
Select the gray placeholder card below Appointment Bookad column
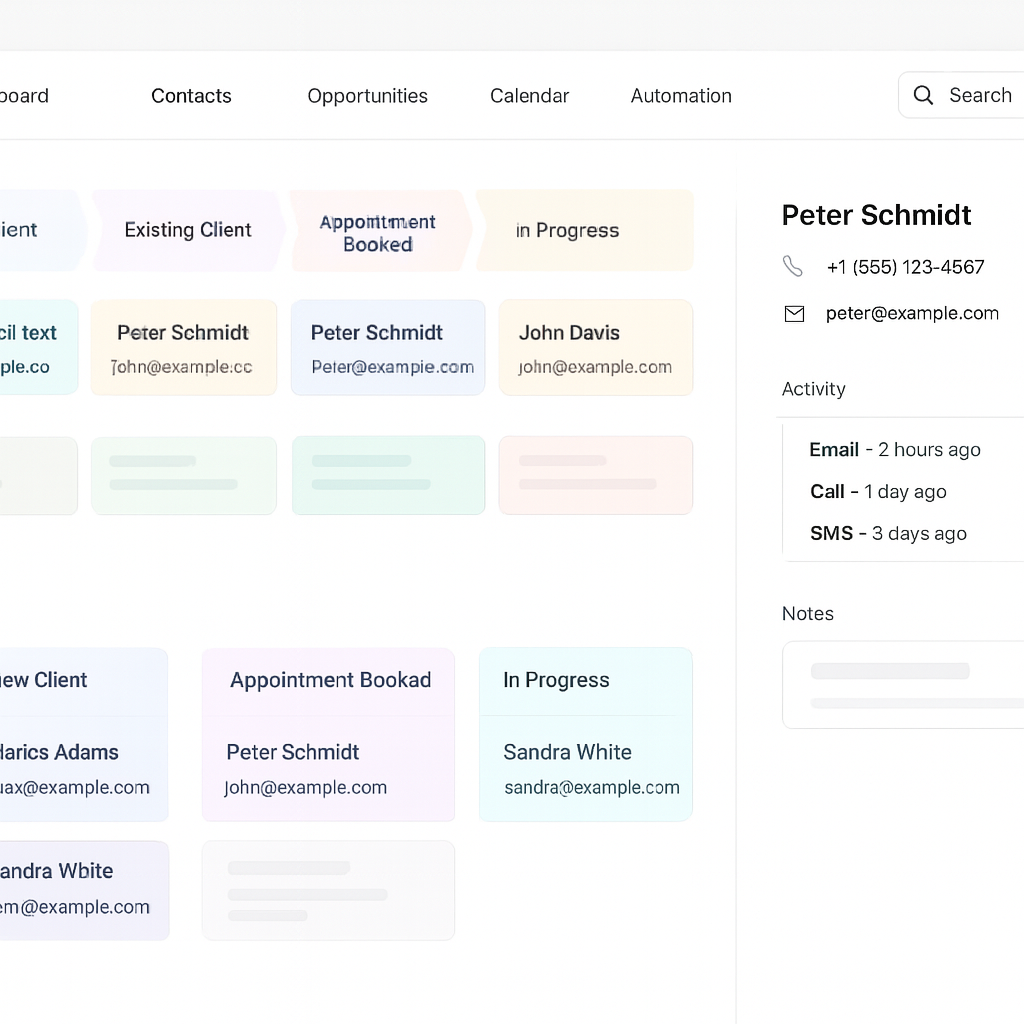tap(328, 890)
